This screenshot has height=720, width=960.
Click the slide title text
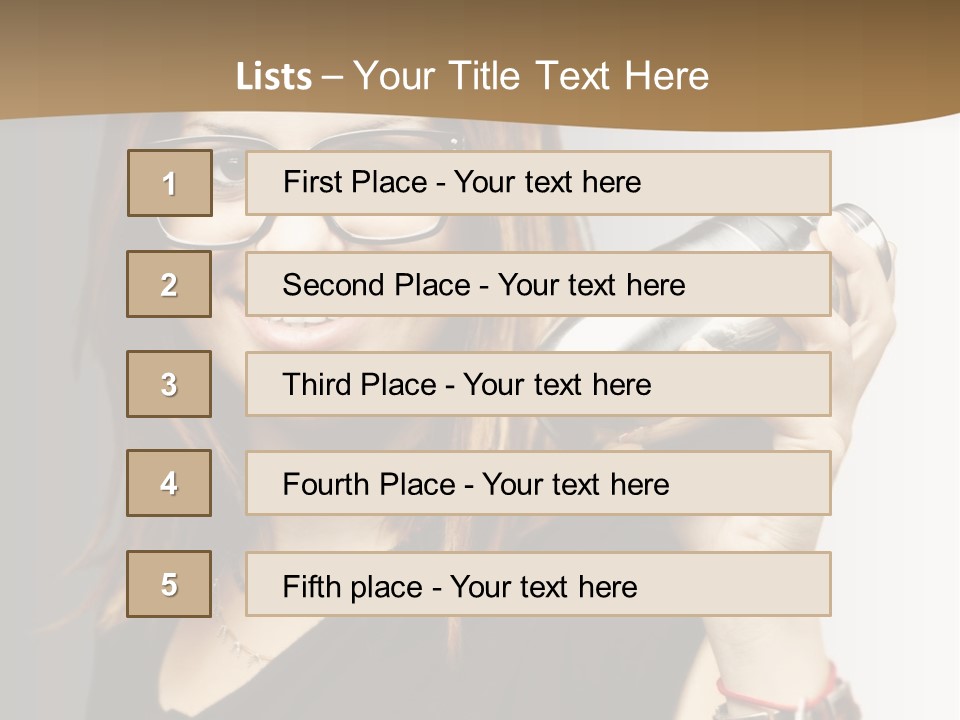472,76
